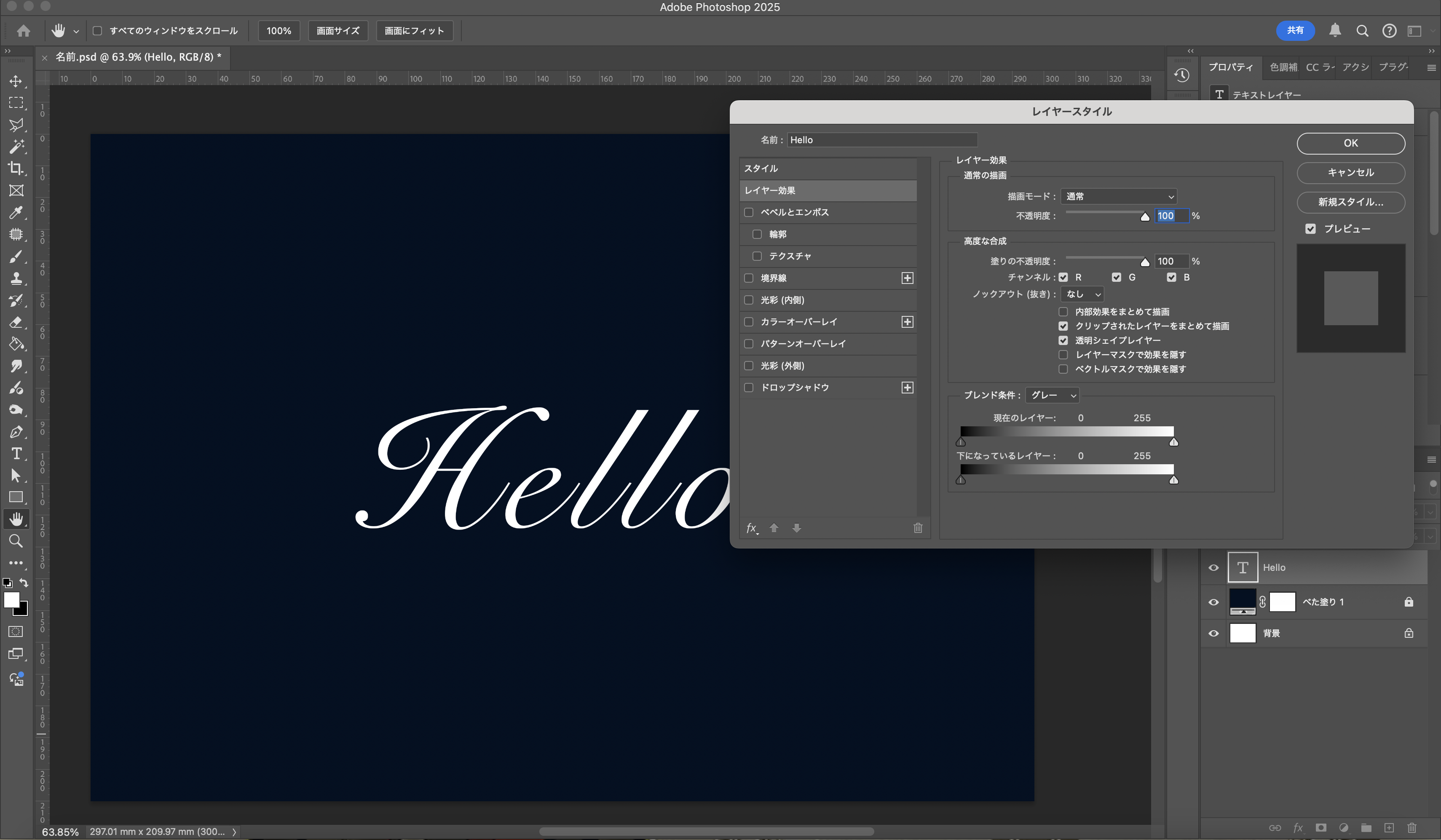Click the 100% zoom button
The width and height of the screenshot is (1441, 840).
[279, 31]
